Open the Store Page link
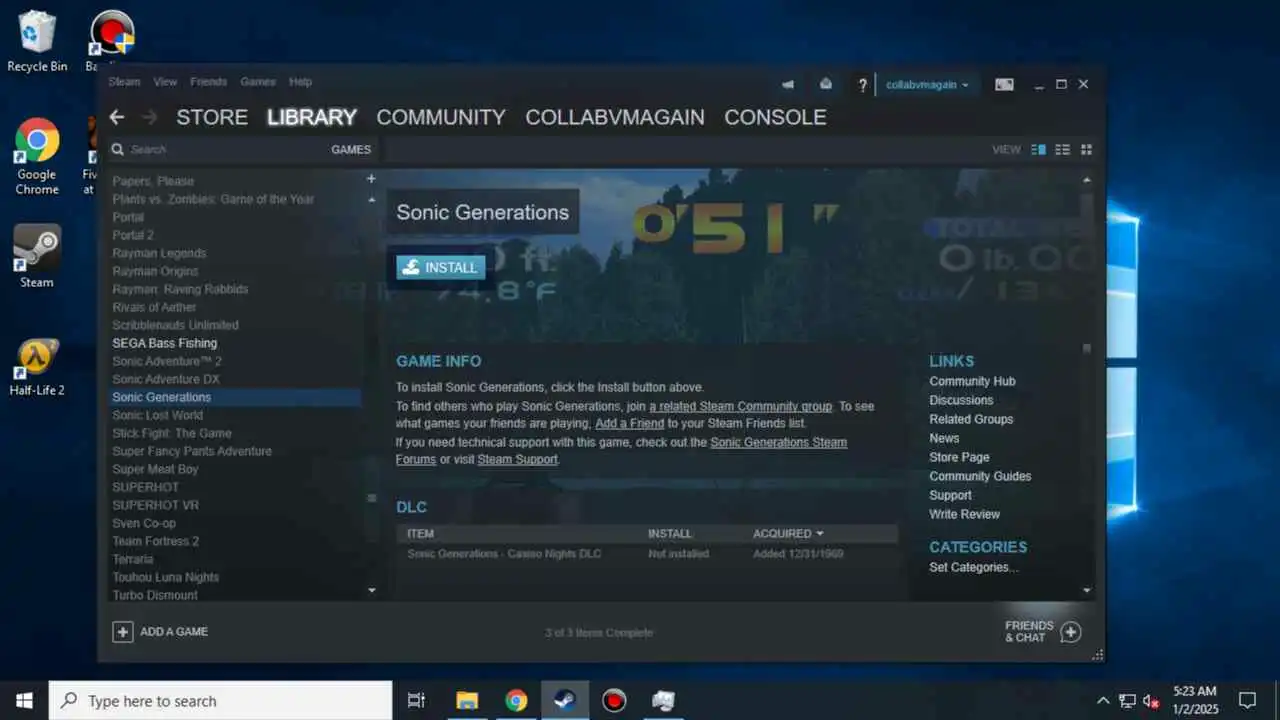The width and height of the screenshot is (1280, 720). 959,457
